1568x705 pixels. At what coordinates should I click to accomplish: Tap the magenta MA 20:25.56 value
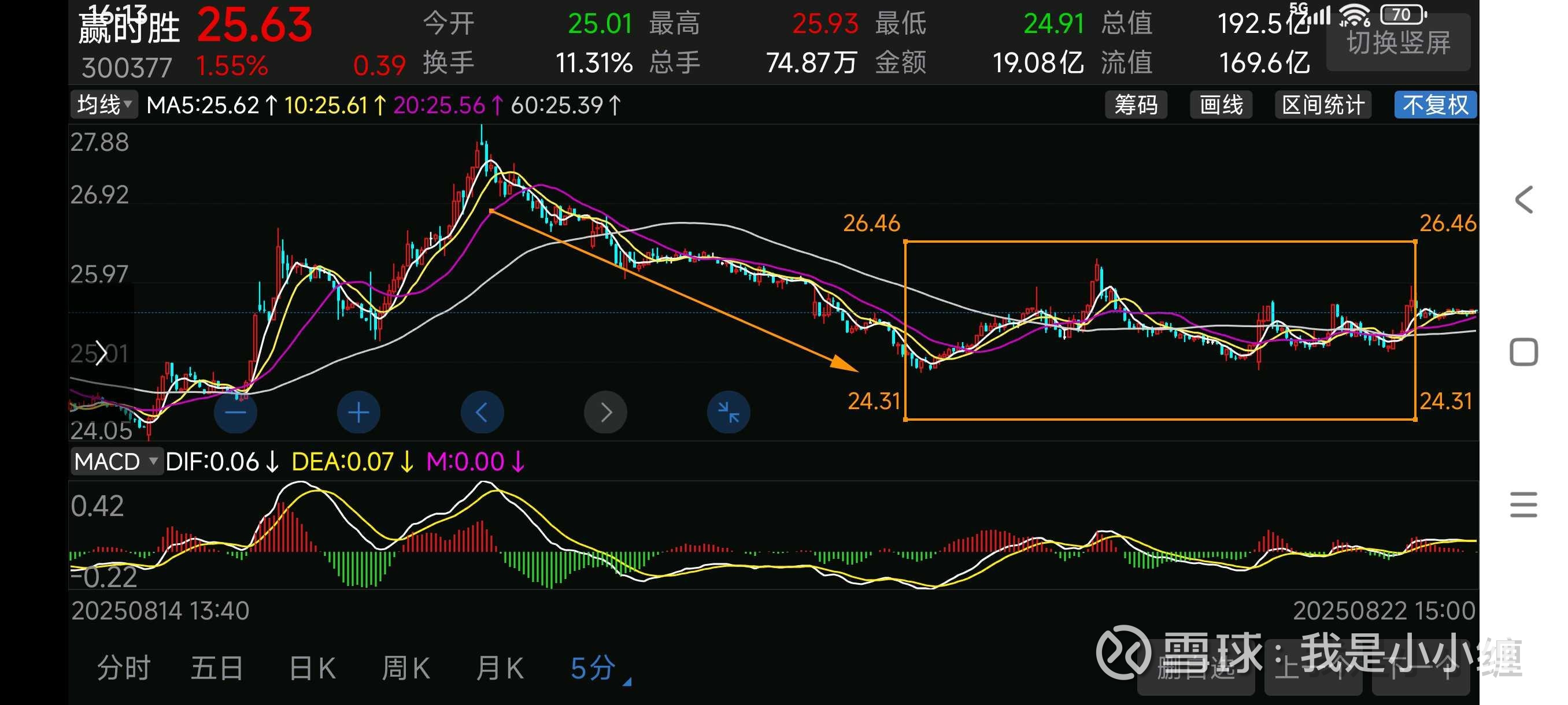[448, 105]
